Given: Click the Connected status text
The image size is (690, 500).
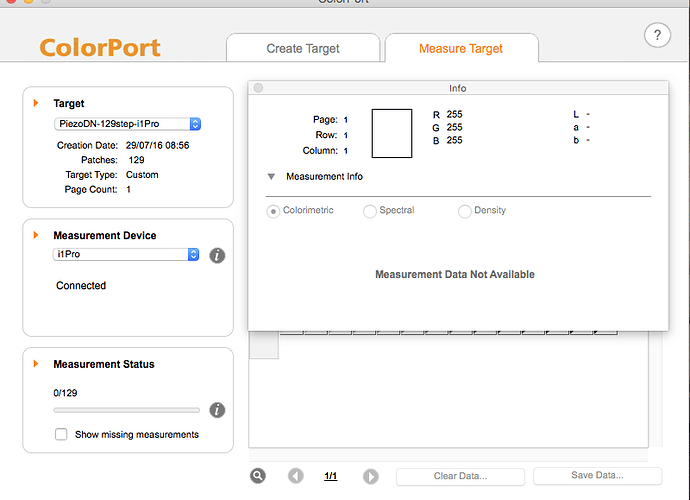Looking at the screenshot, I should 81,286.
